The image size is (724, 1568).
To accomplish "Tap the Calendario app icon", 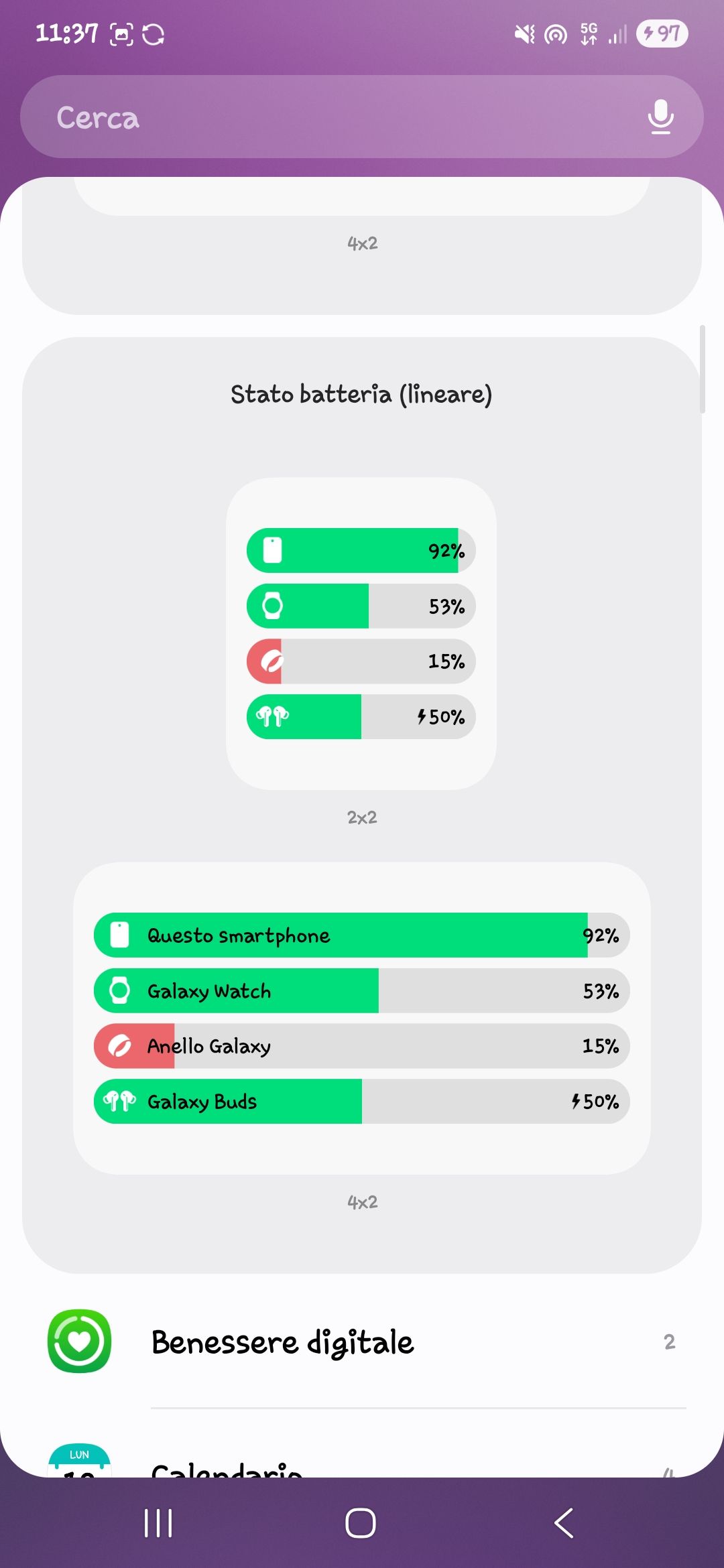I will click(x=79, y=1462).
